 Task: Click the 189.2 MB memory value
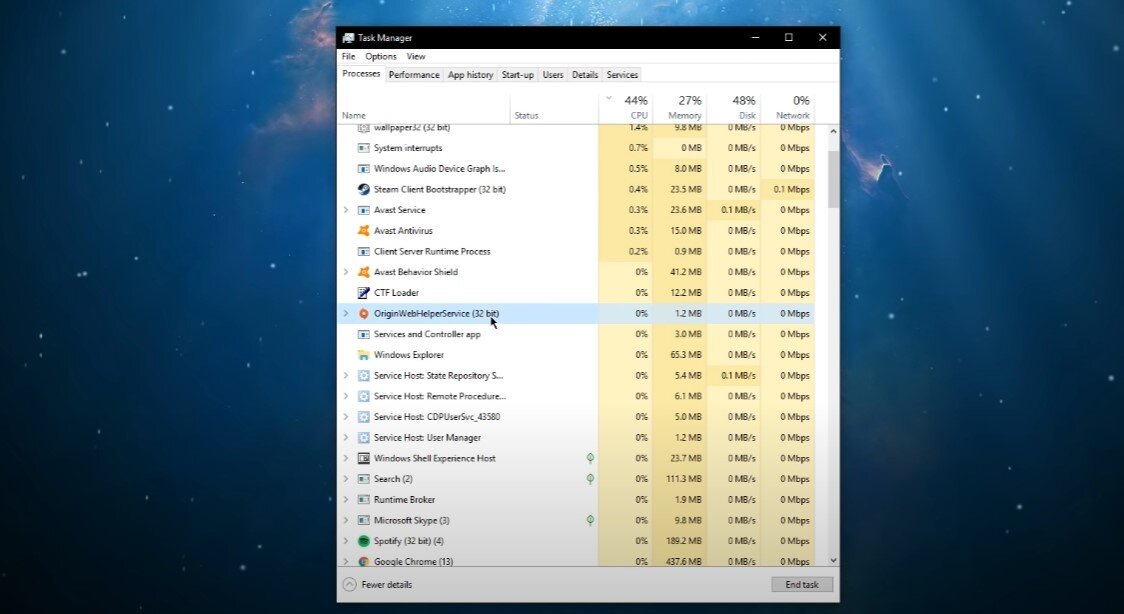pyautogui.click(x=684, y=541)
